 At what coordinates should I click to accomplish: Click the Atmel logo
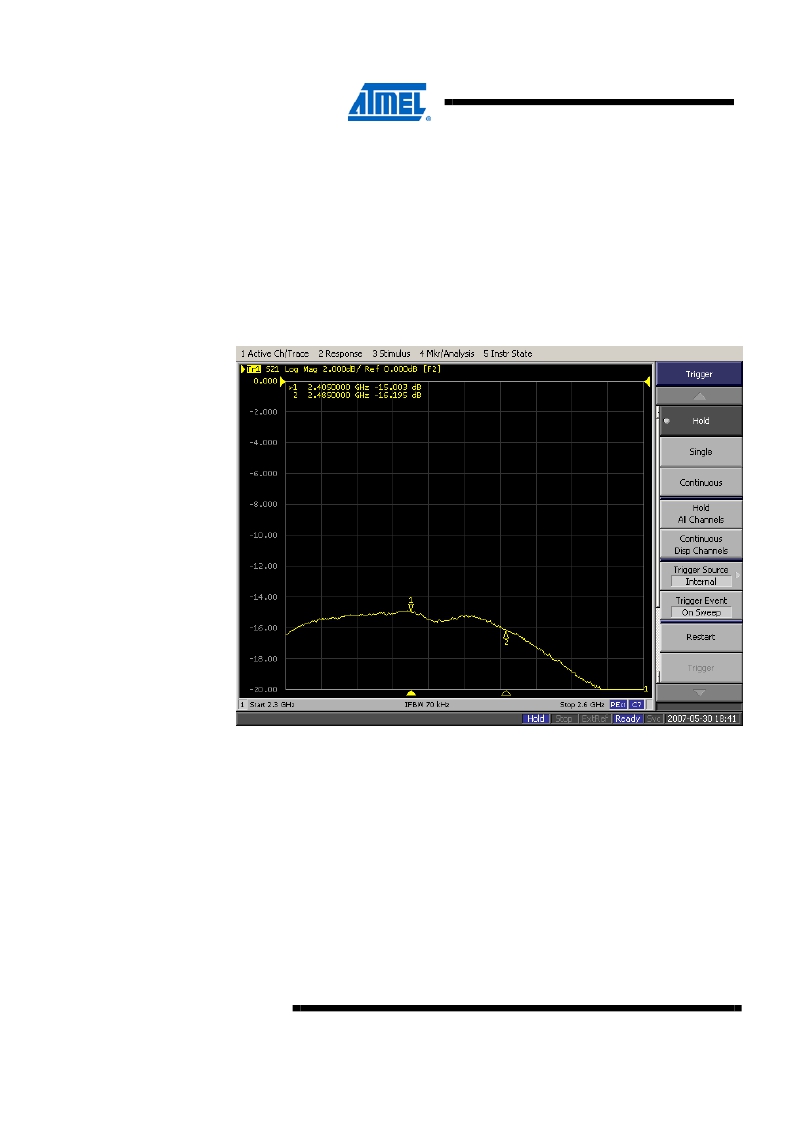pos(389,102)
